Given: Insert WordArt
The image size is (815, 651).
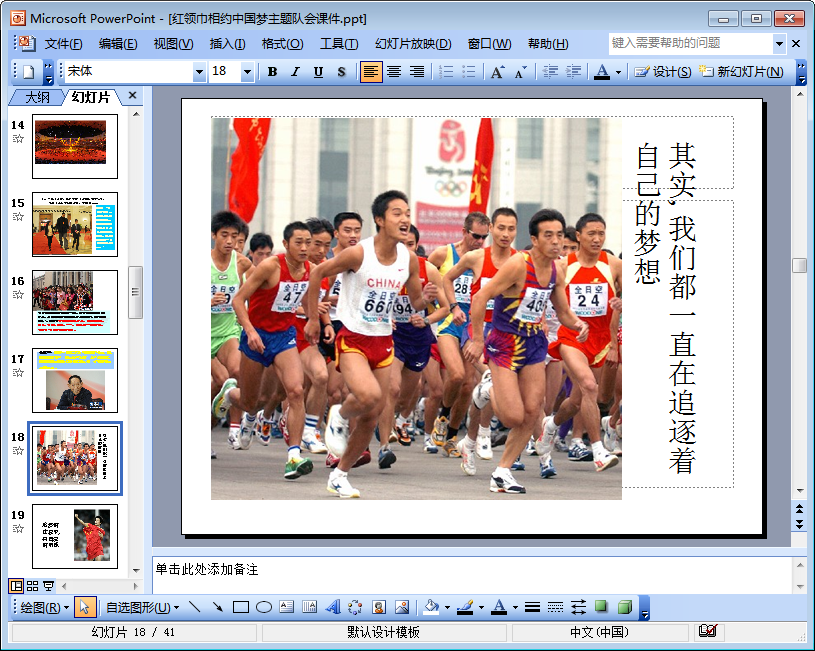Looking at the screenshot, I should coord(333,607).
